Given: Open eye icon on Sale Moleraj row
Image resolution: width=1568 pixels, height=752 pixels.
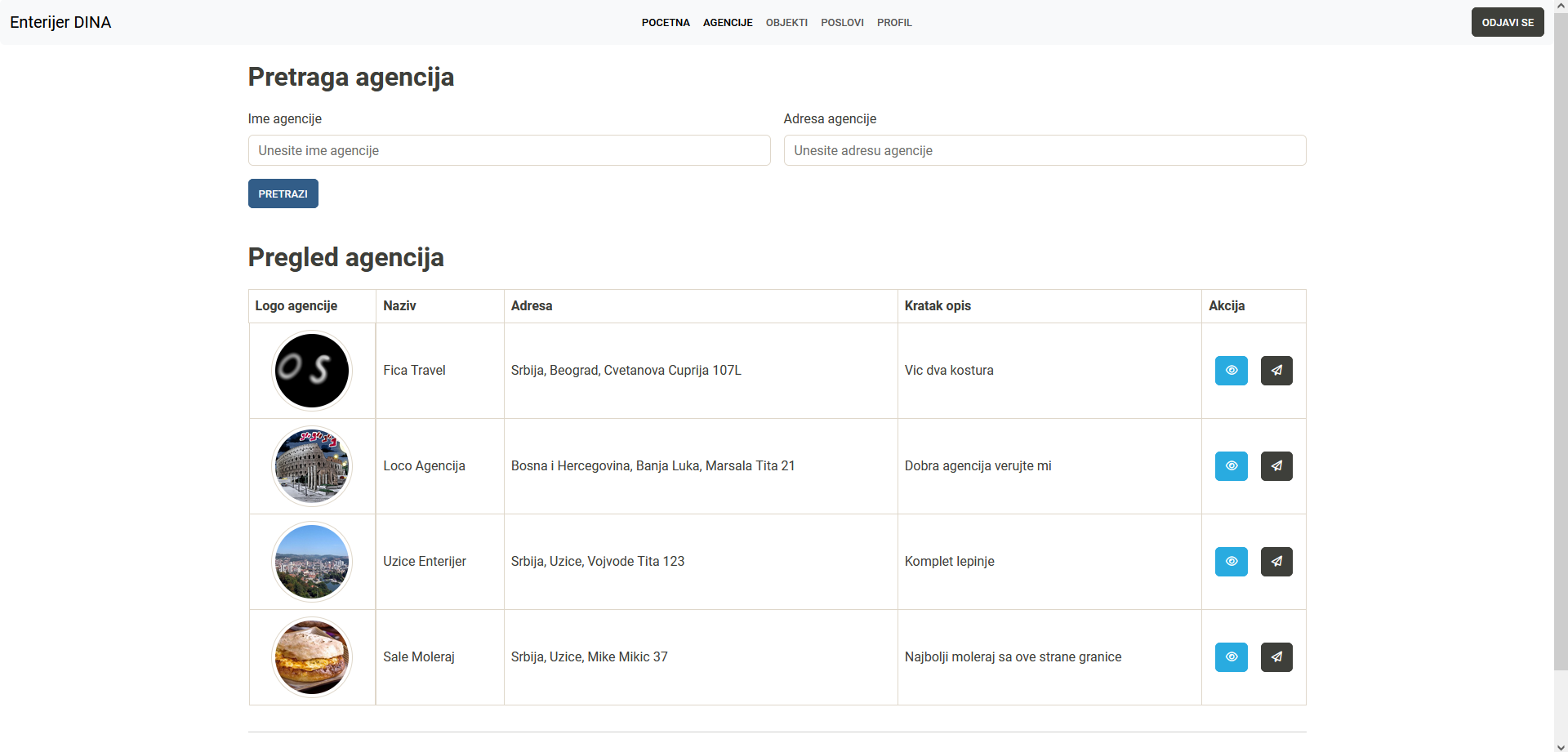Looking at the screenshot, I should [x=1231, y=656].
